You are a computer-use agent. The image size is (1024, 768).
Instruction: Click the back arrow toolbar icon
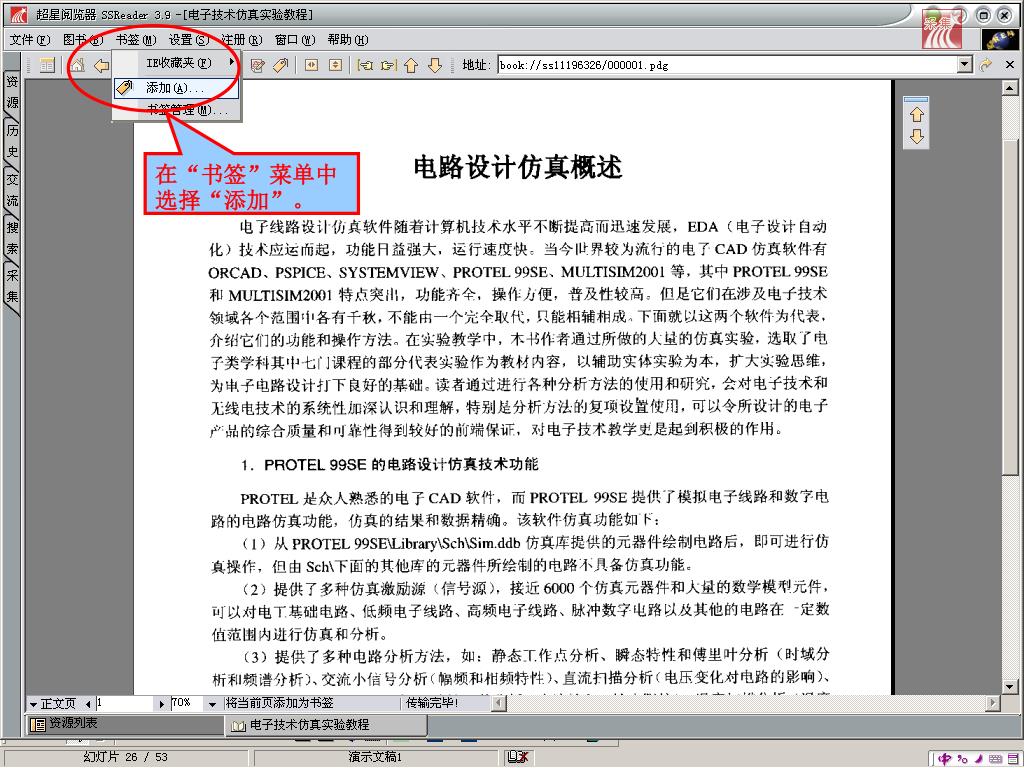click(101, 65)
